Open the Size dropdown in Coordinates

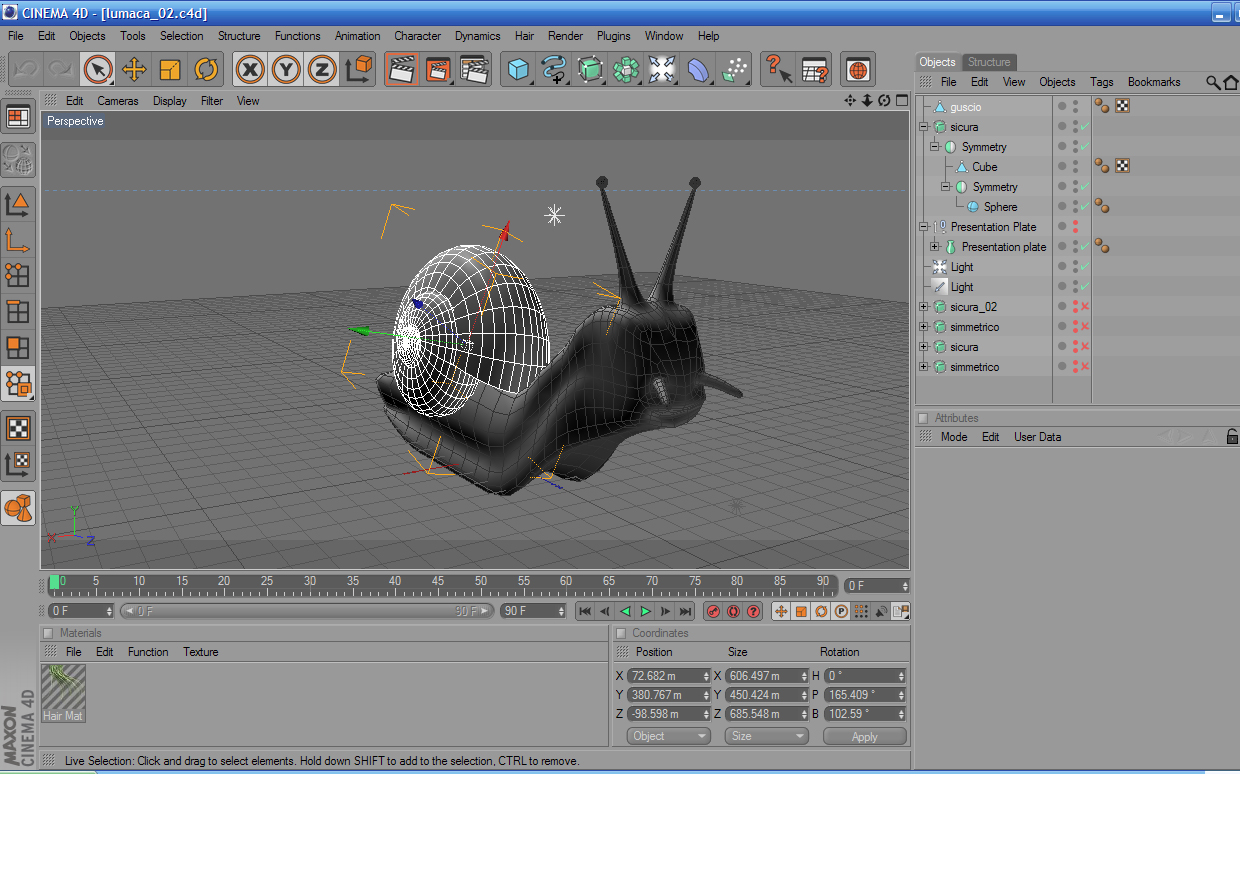coord(767,736)
